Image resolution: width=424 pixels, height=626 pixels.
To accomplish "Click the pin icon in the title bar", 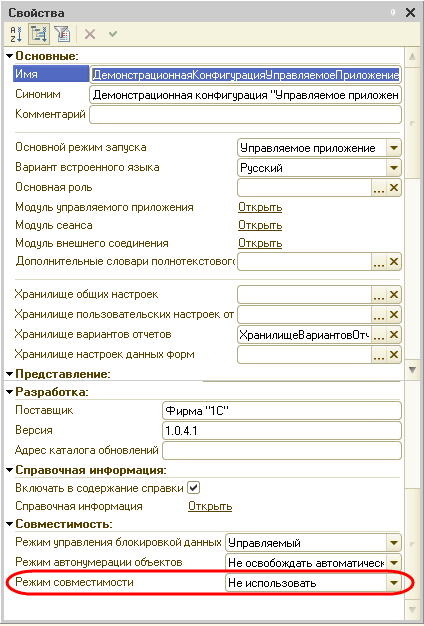I will [393, 13].
